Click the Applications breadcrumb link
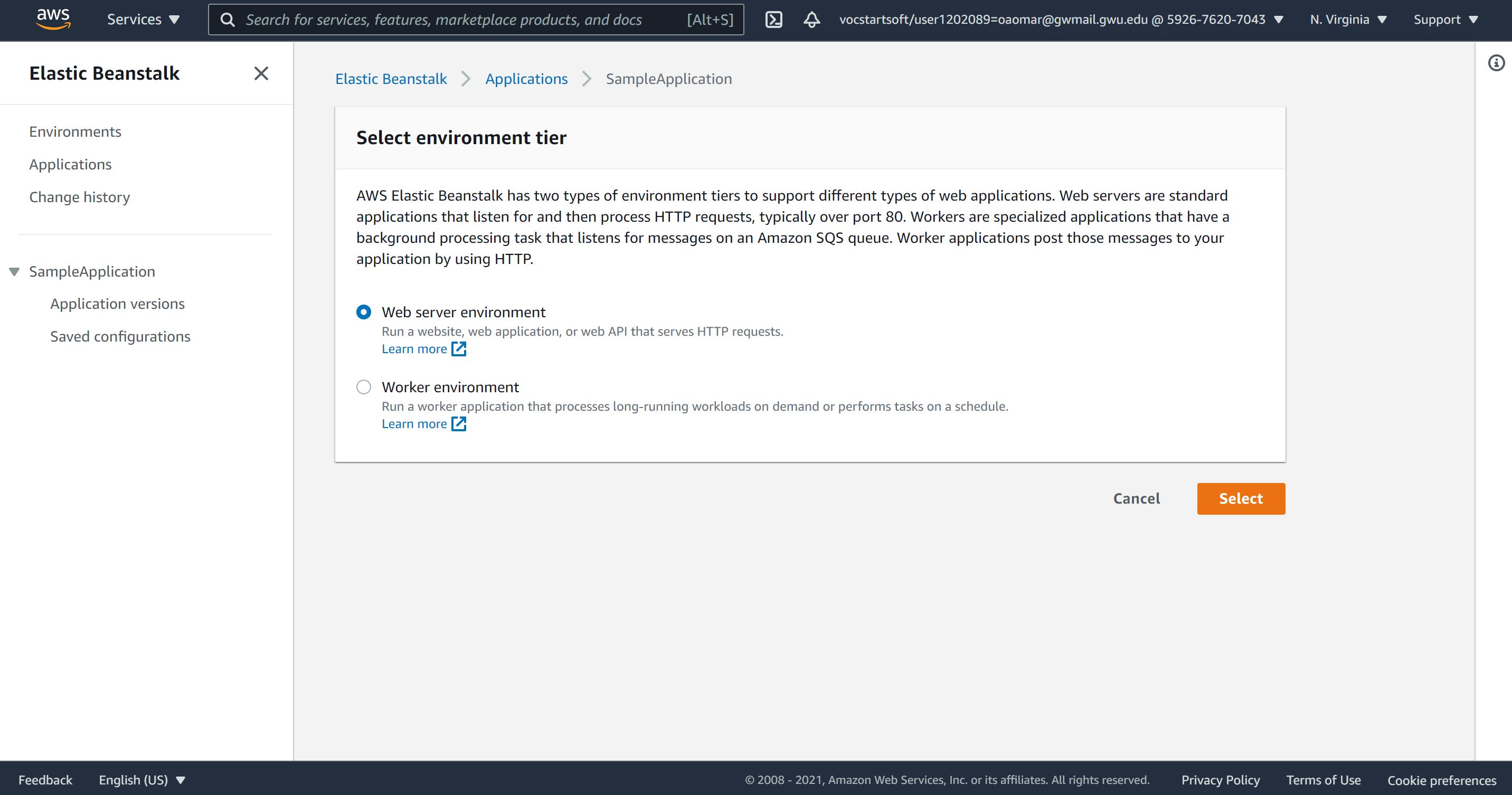Image resolution: width=1512 pixels, height=795 pixels. (526, 79)
